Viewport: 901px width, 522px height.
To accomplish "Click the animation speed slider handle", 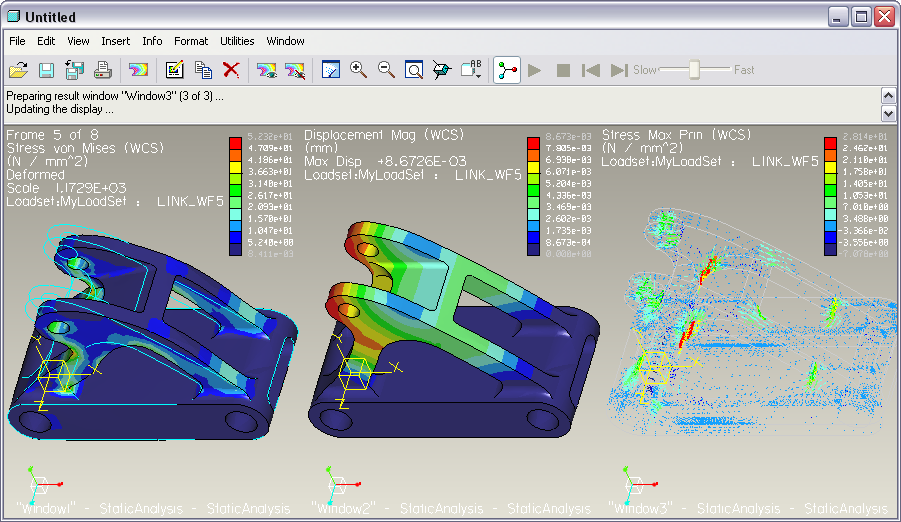I will point(694,70).
